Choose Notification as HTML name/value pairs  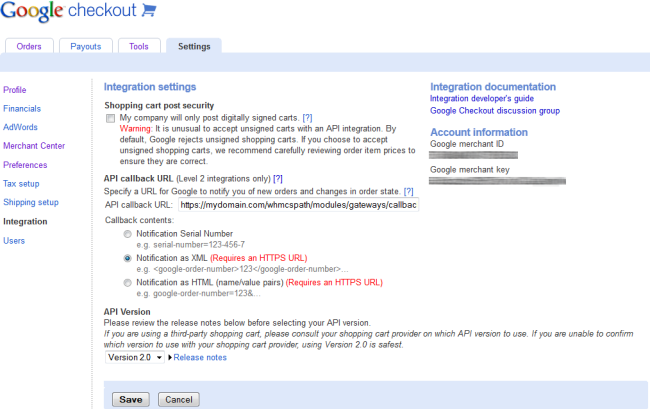[x=128, y=283]
